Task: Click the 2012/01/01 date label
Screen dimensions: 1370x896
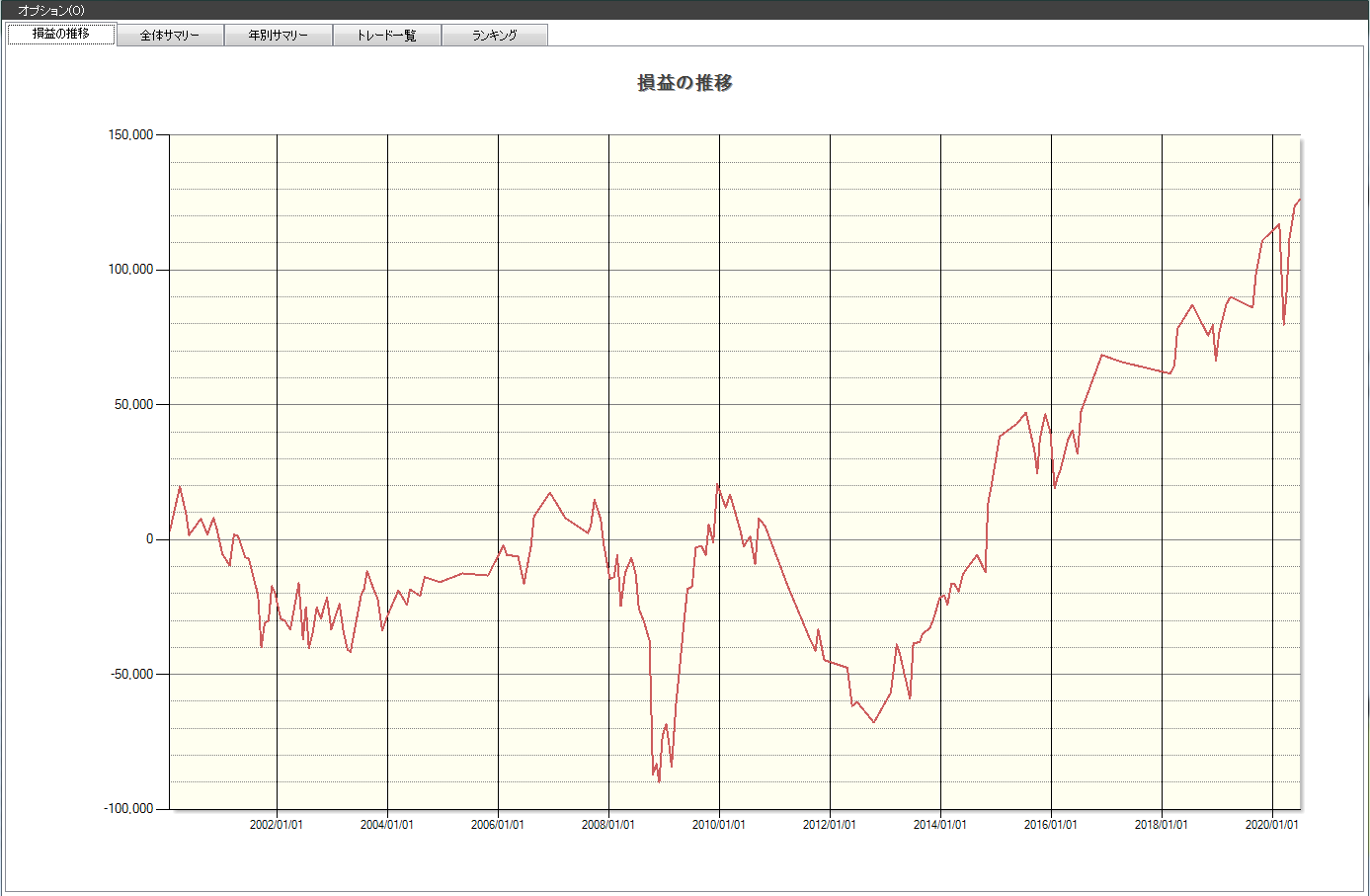Action: click(830, 825)
